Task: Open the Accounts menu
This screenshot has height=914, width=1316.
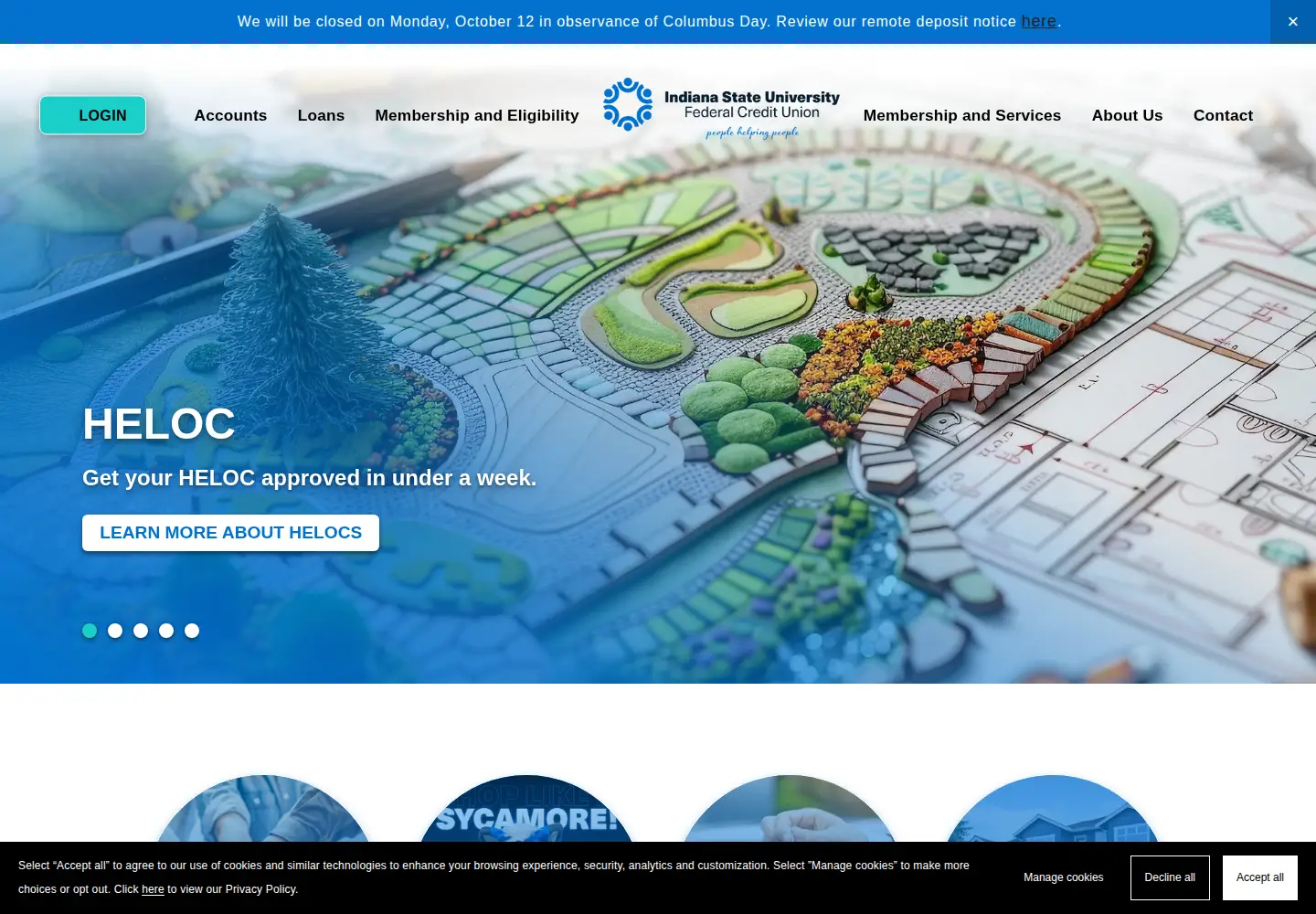Action: [x=230, y=115]
